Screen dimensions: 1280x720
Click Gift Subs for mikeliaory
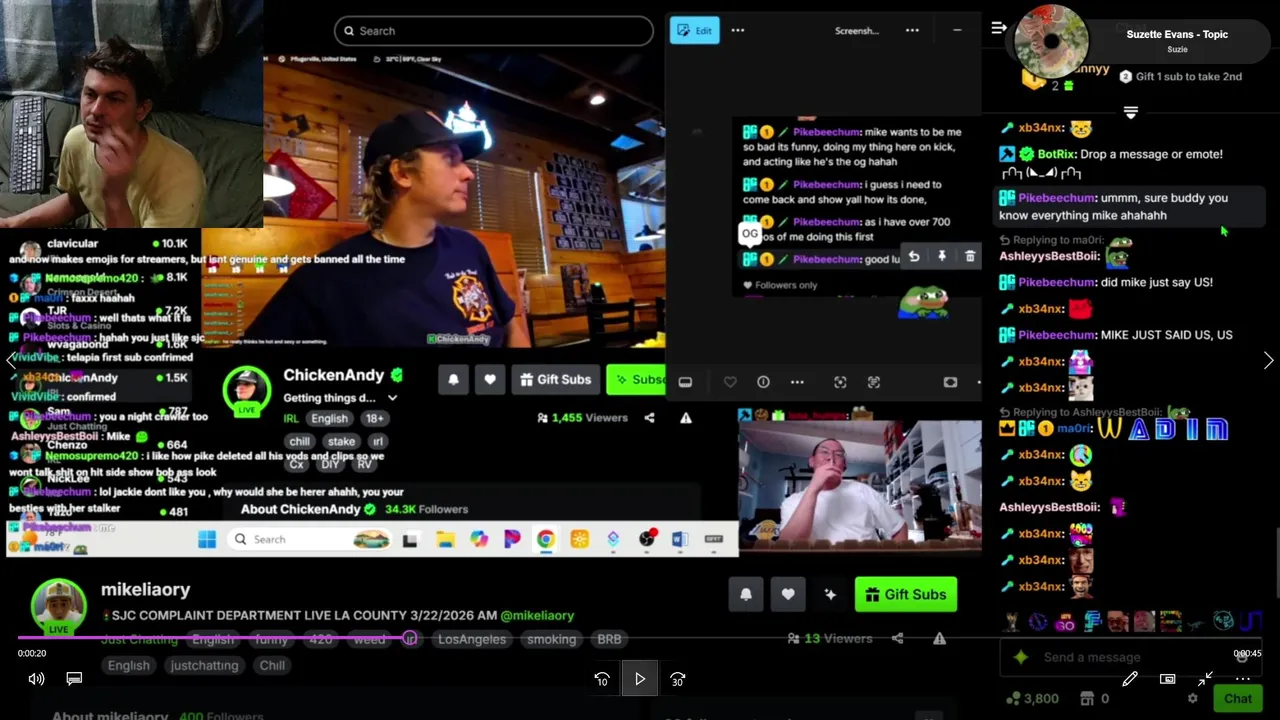coord(906,594)
